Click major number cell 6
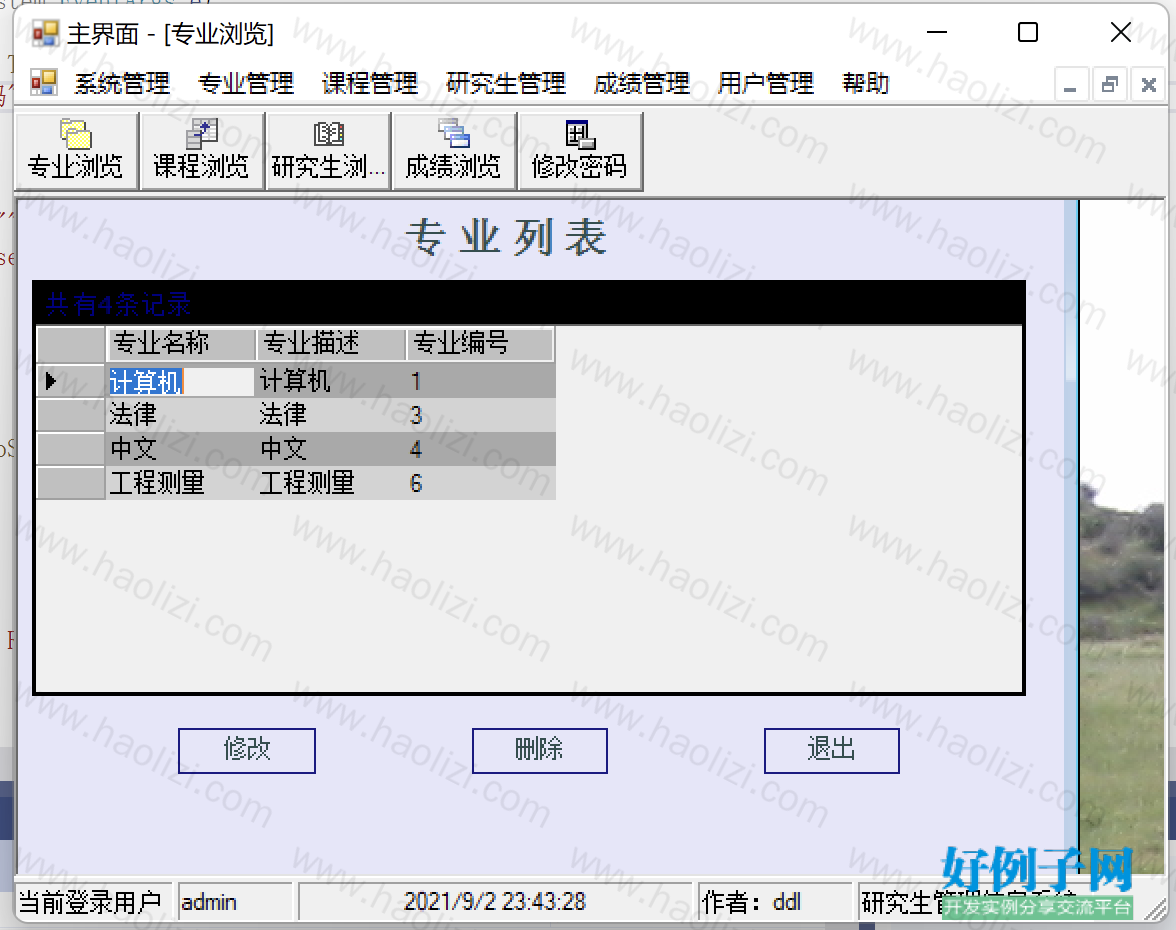This screenshot has width=1176, height=930. click(480, 482)
